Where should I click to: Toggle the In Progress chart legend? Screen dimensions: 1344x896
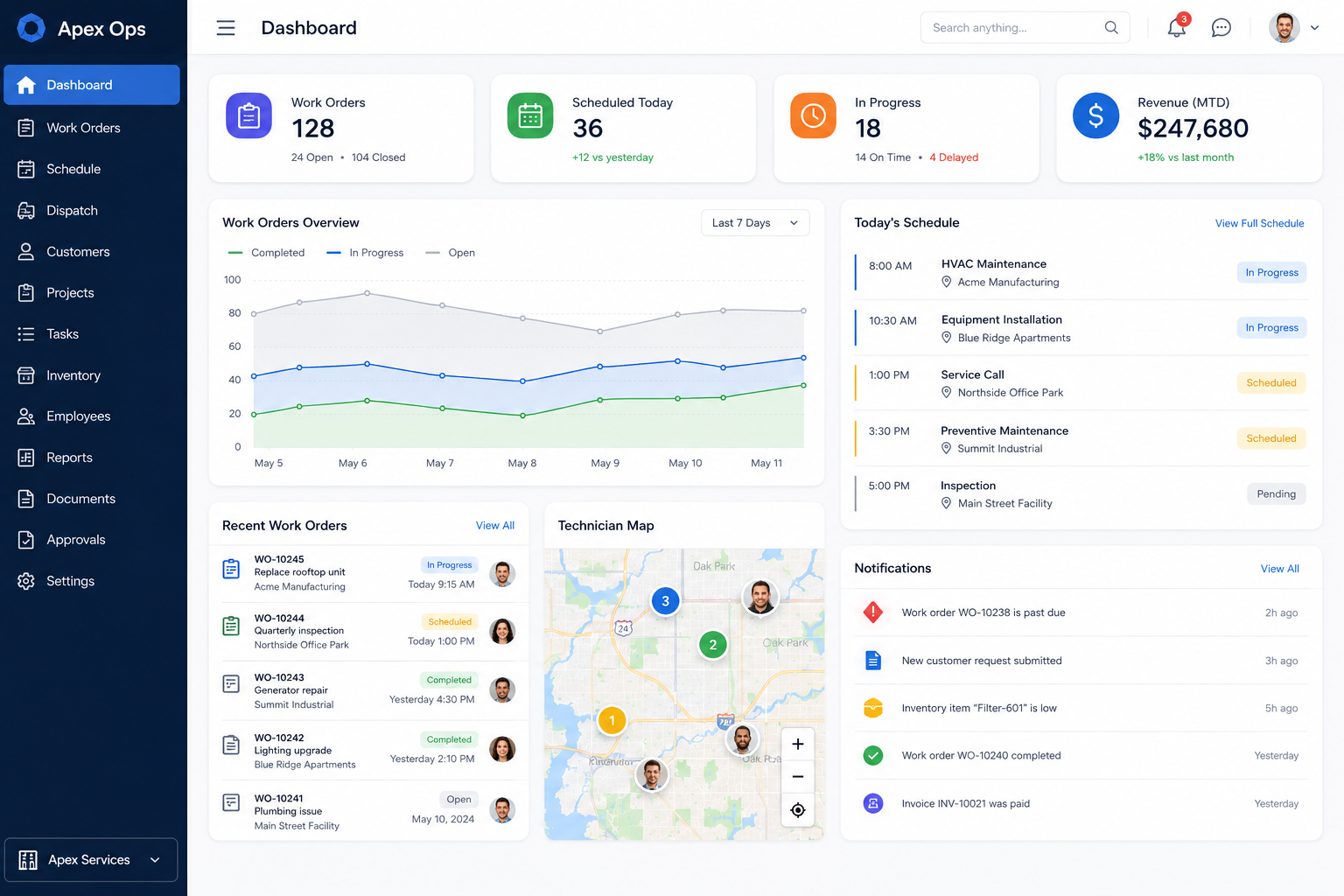click(365, 253)
